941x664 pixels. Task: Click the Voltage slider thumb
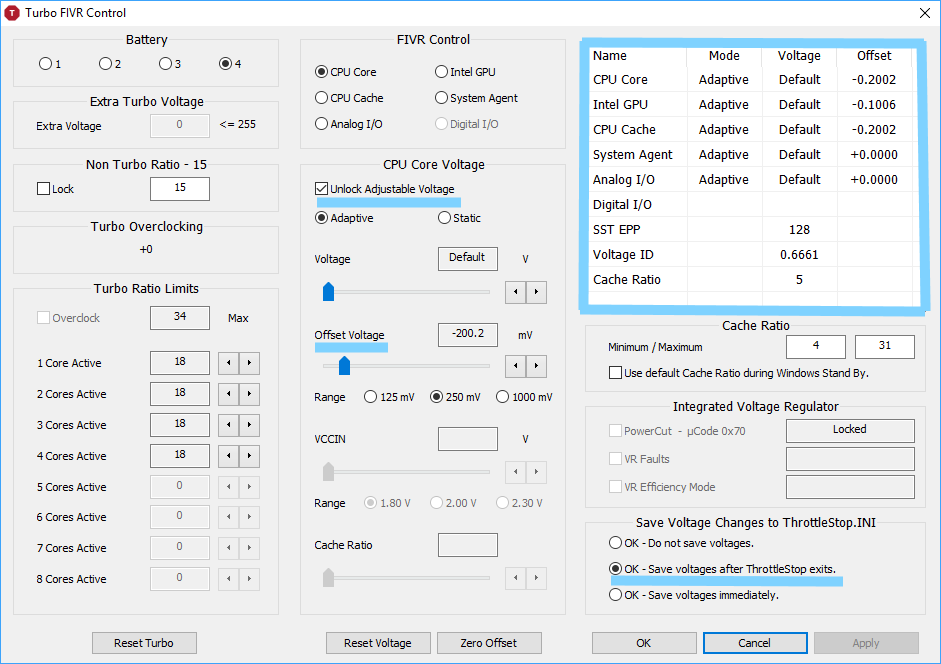point(328,291)
